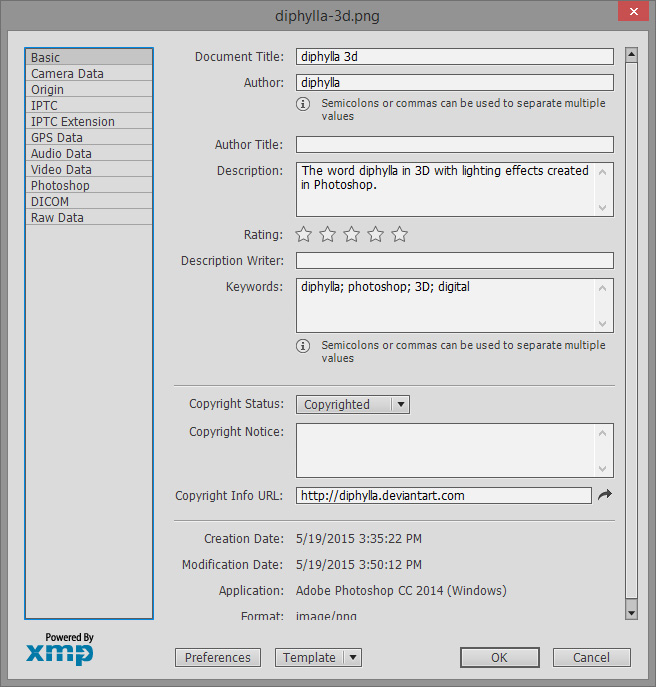Confirm the dialog with OK
Screen dimensions: 656x687
[500, 657]
